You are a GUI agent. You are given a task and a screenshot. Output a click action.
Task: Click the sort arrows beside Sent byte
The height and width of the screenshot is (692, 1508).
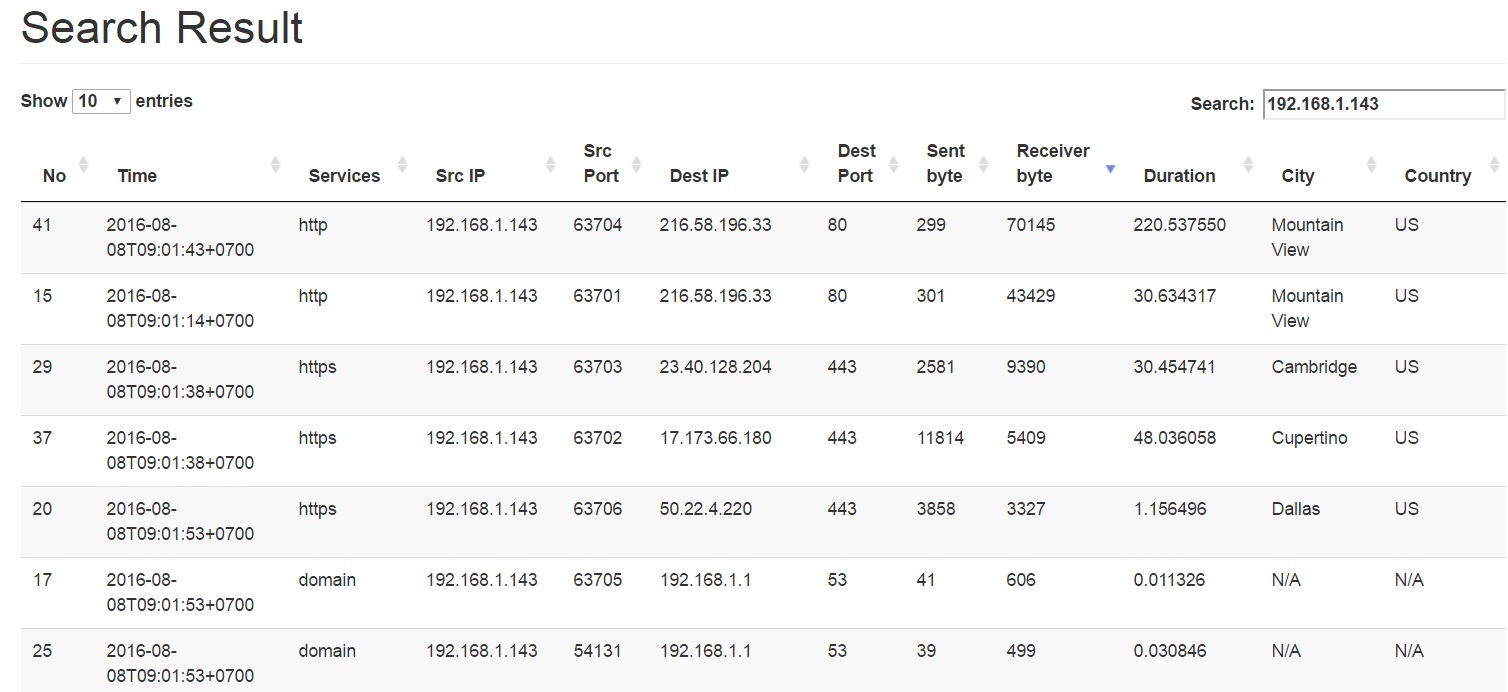coord(983,164)
